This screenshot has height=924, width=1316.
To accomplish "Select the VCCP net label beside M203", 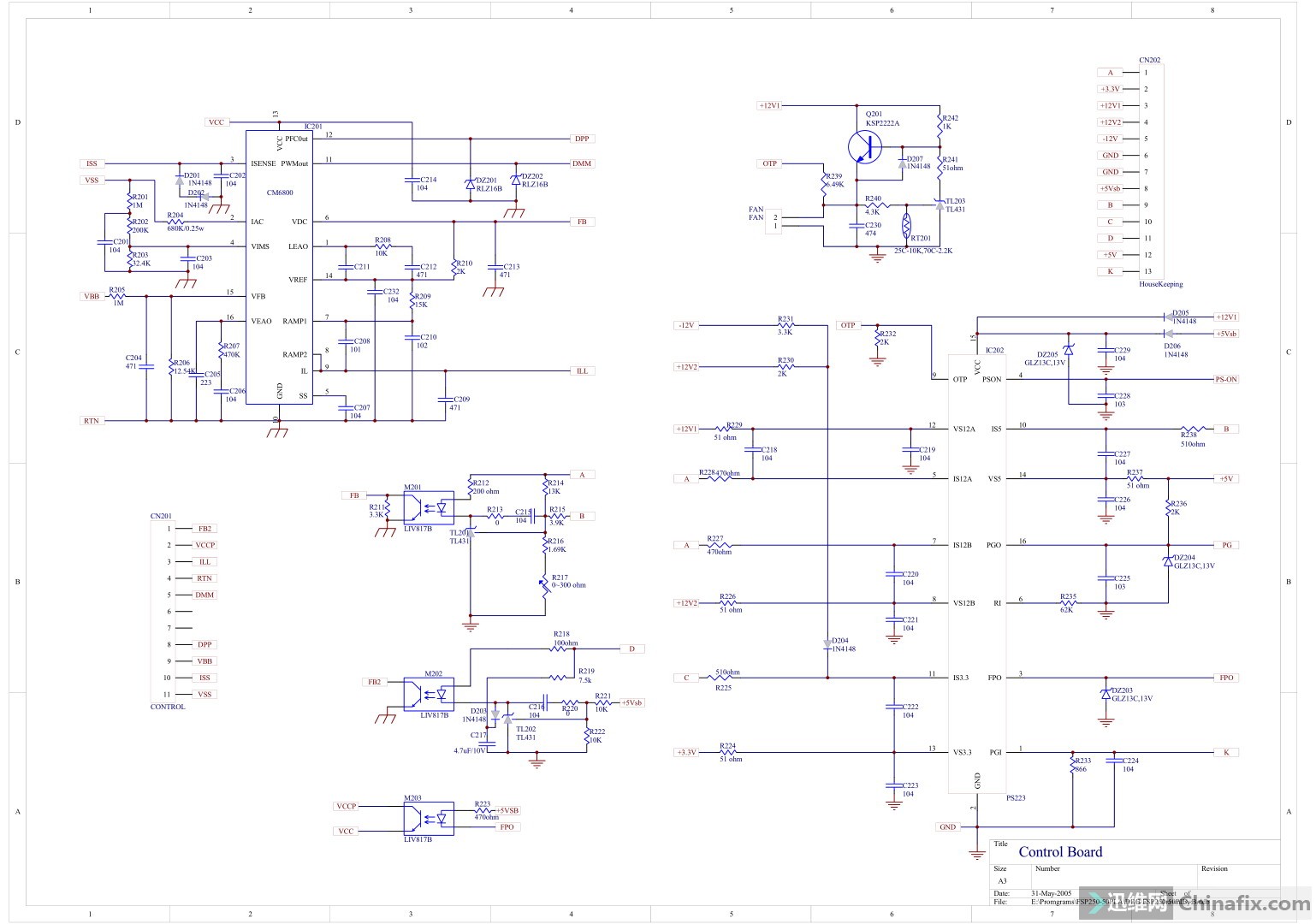I will coord(346,806).
